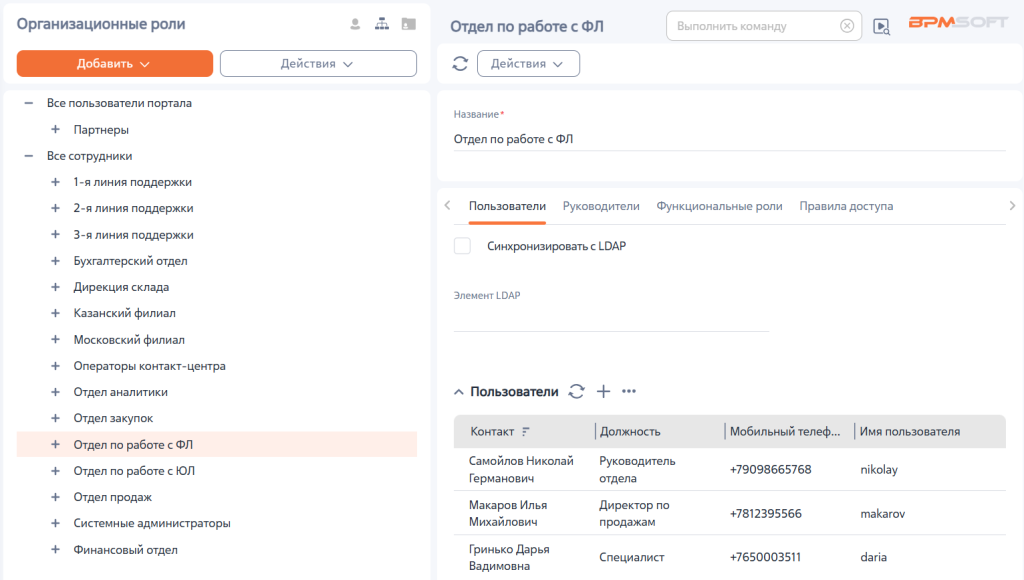Expand Финансовый отдел node
The height and width of the screenshot is (580, 1024).
click(56, 550)
